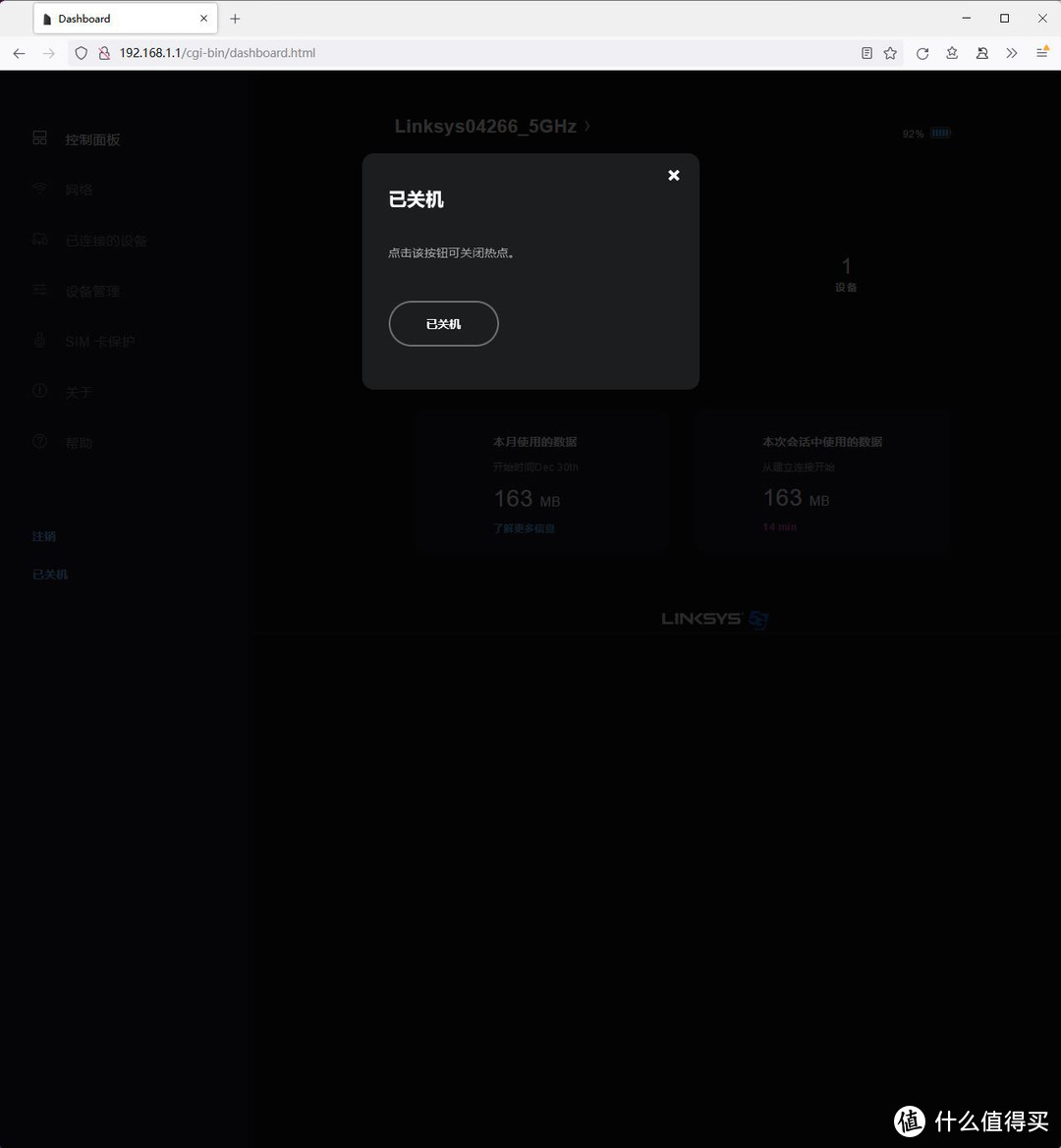
Task: Click the 92% battery text
Action: point(913,134)
